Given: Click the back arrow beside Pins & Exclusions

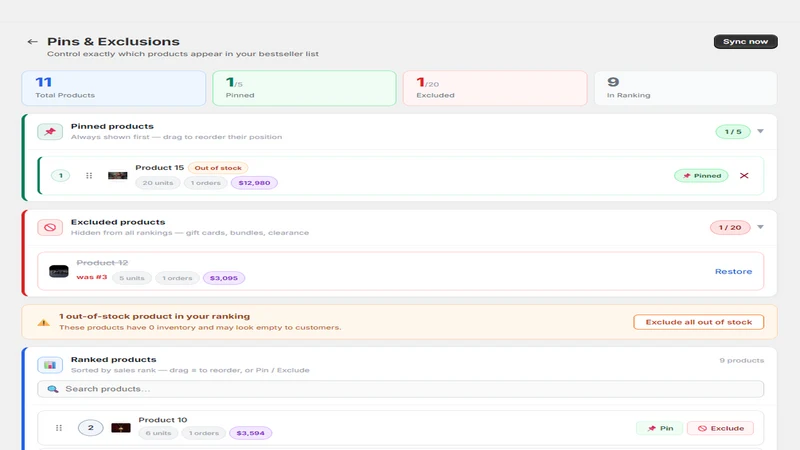Looking at the screenshot, I should click(x=33, y=42).
